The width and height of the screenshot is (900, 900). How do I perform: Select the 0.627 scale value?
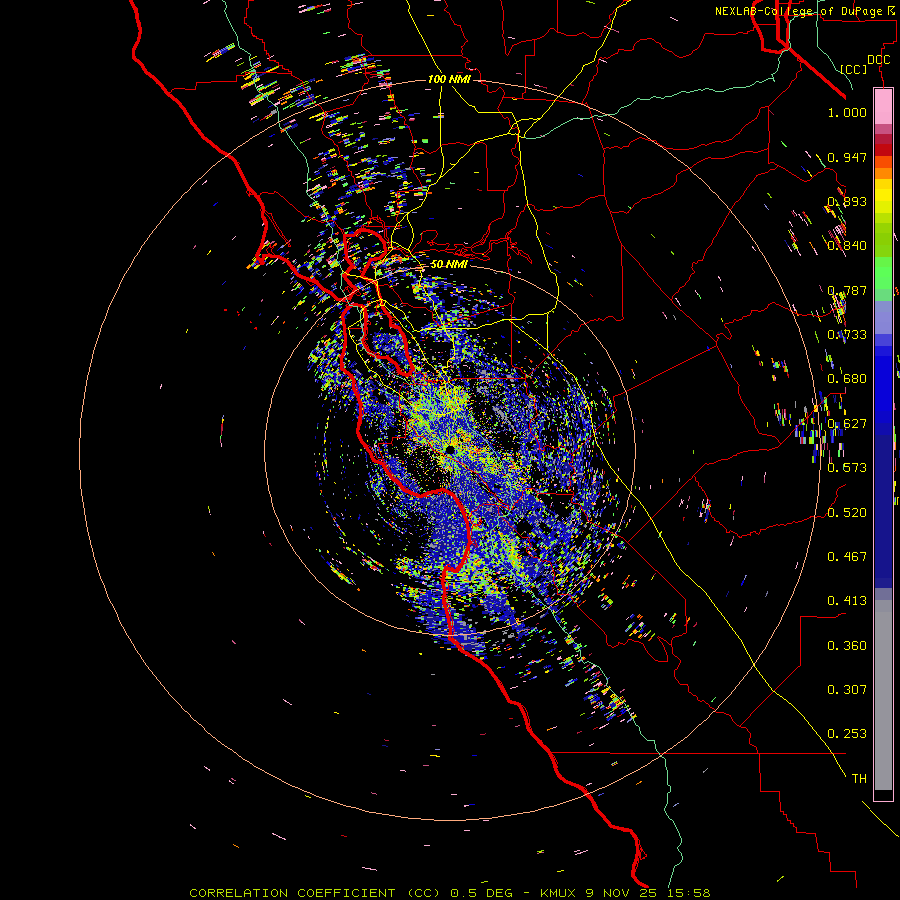(847, 424)
